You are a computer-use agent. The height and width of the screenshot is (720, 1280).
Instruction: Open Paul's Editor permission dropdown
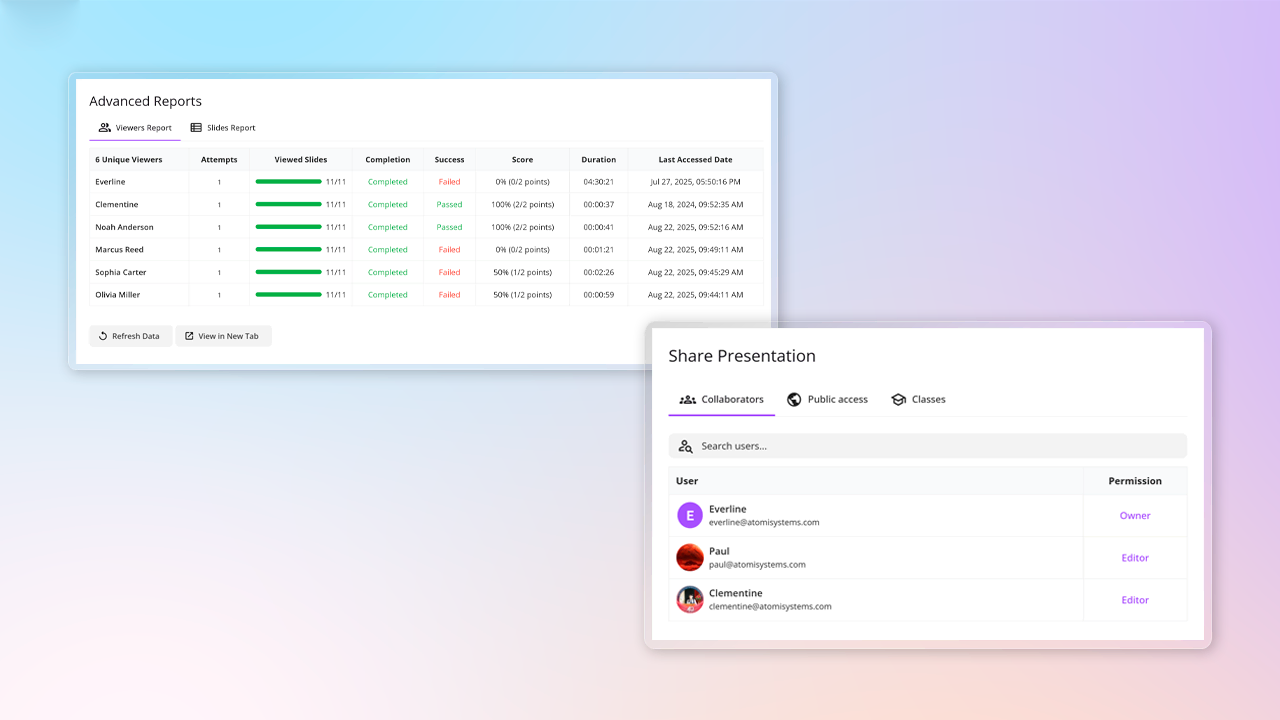coord(1134,558)
